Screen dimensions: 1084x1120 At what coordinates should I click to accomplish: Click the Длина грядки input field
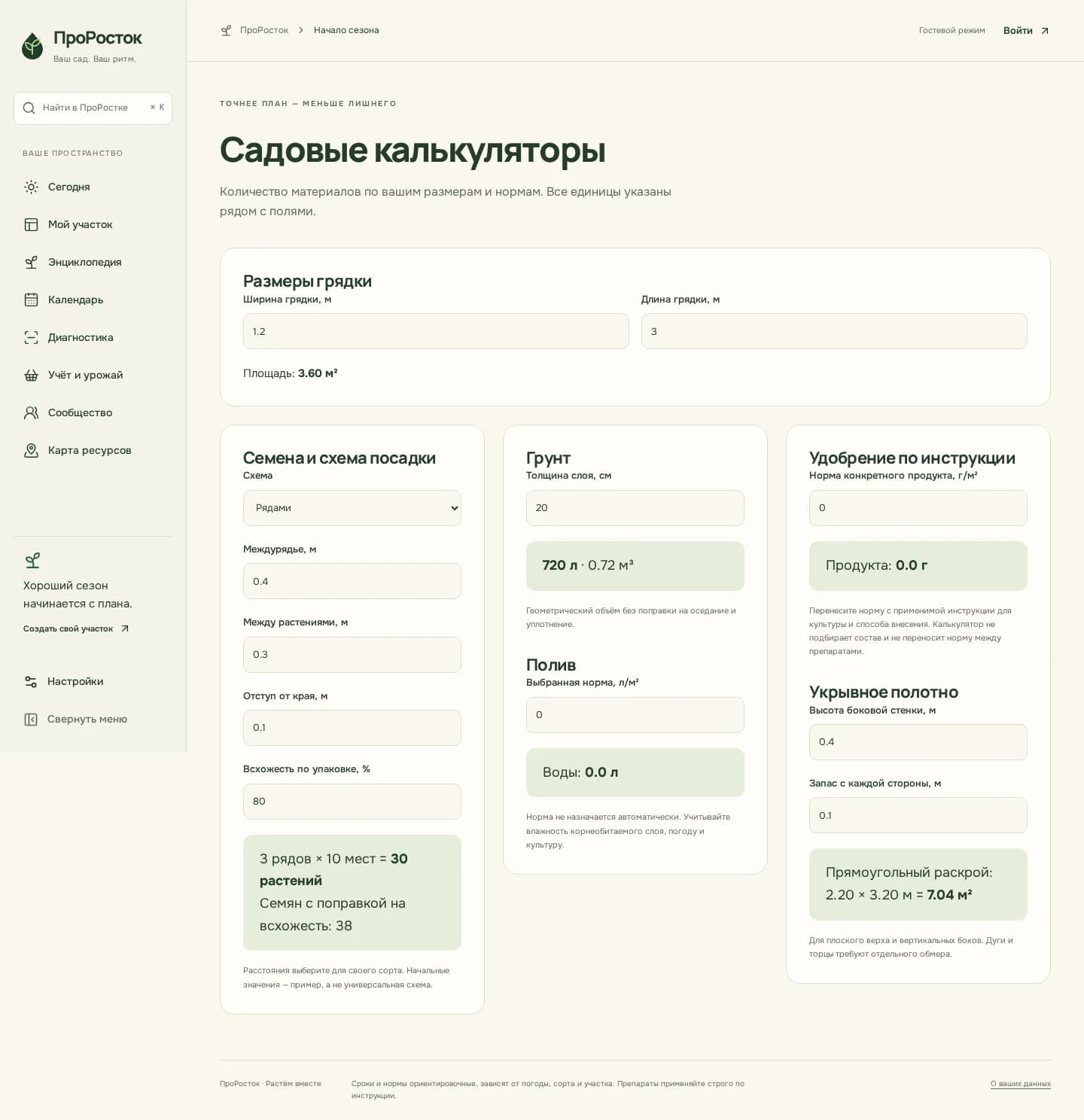834,331
